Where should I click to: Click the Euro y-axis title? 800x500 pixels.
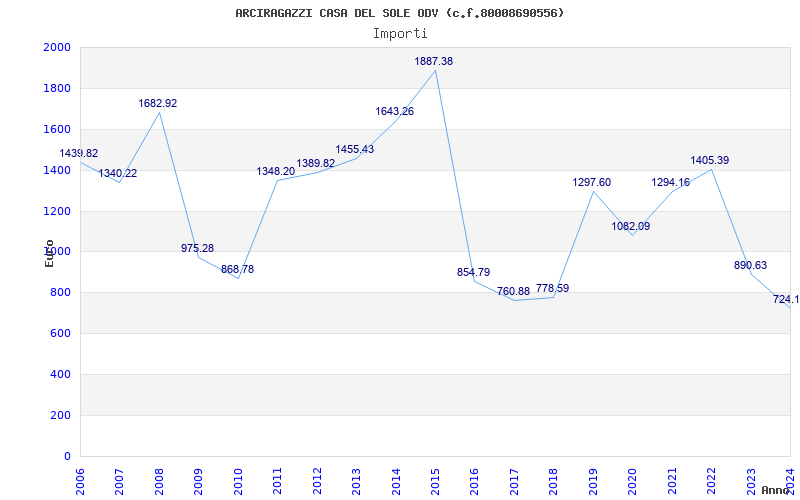pos(49,253)
